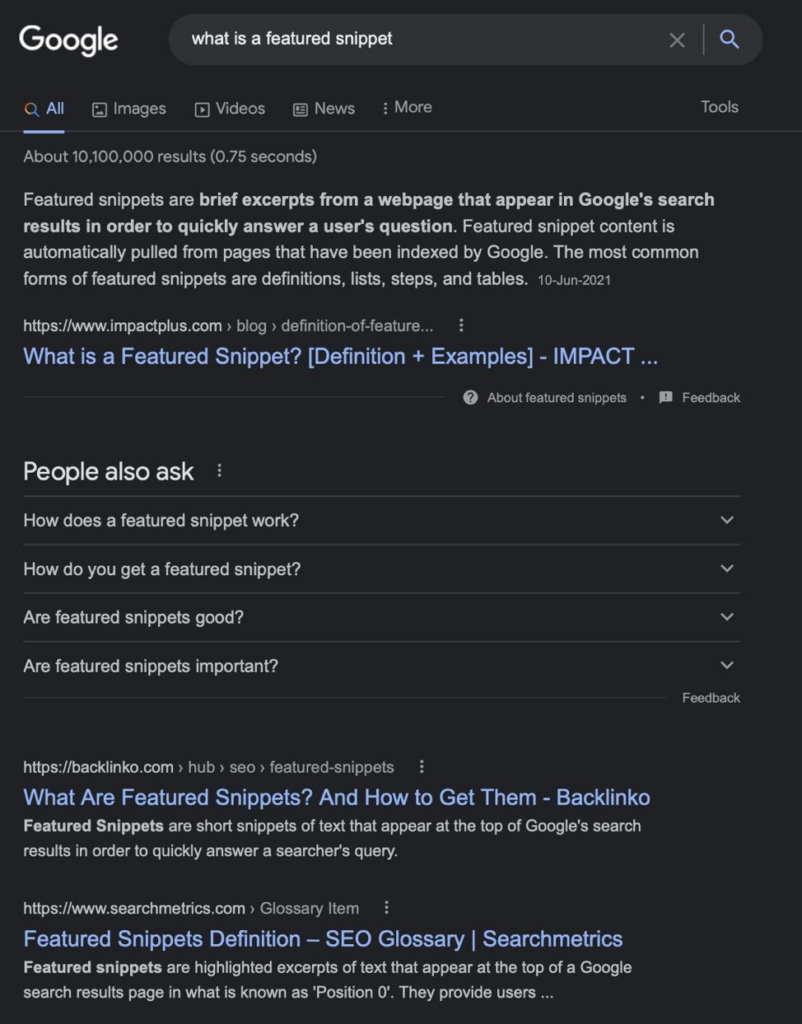Open the three-dot menu beside the searchmetrics.com URL
802x1024 pixels.
[x=387, y=908]
